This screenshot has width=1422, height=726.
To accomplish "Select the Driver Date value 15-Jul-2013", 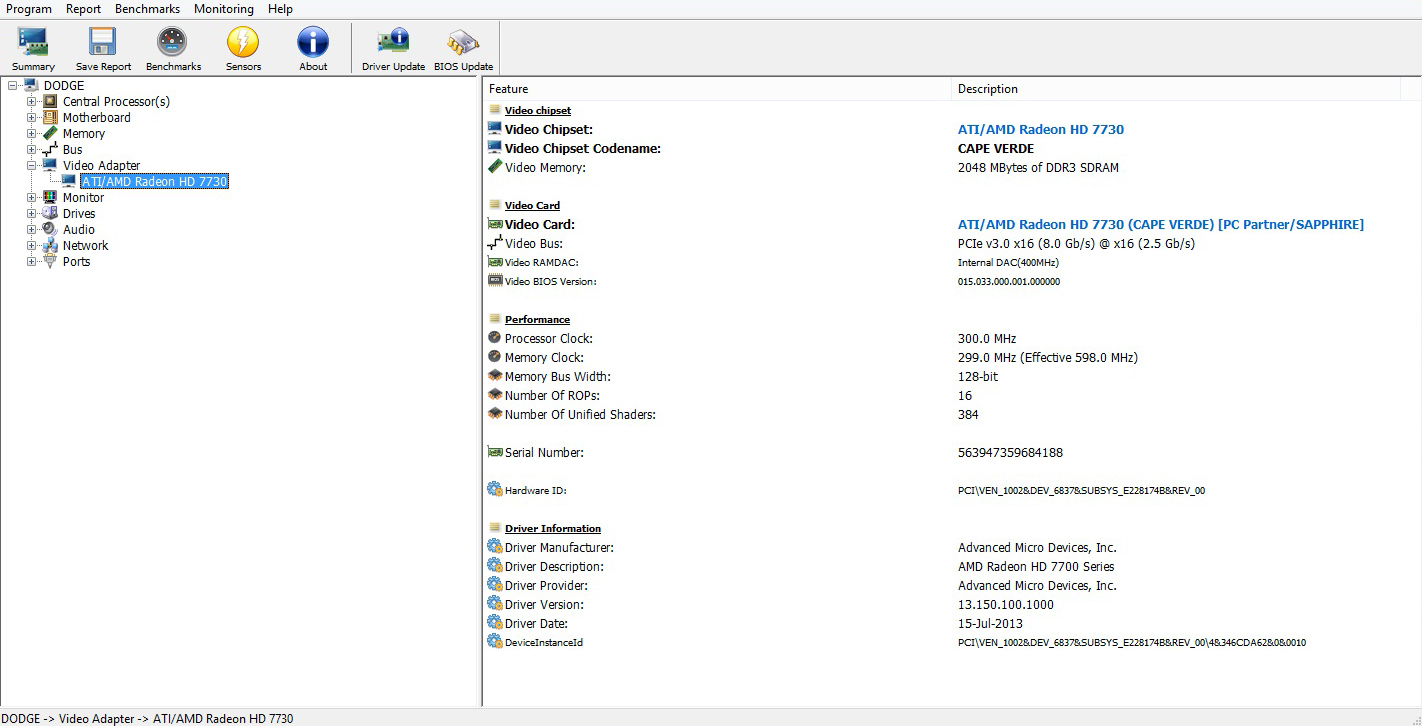I will (x=990, y=623).
